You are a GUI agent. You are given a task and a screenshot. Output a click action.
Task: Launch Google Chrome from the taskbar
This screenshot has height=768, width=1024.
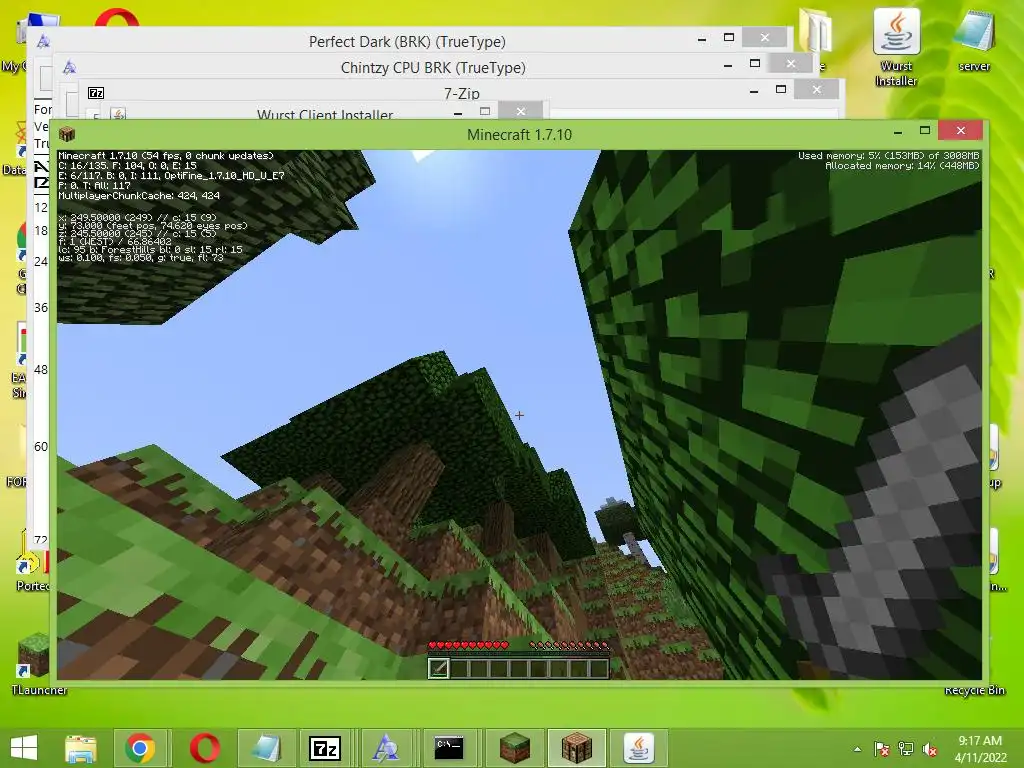[x=140, y=748]
